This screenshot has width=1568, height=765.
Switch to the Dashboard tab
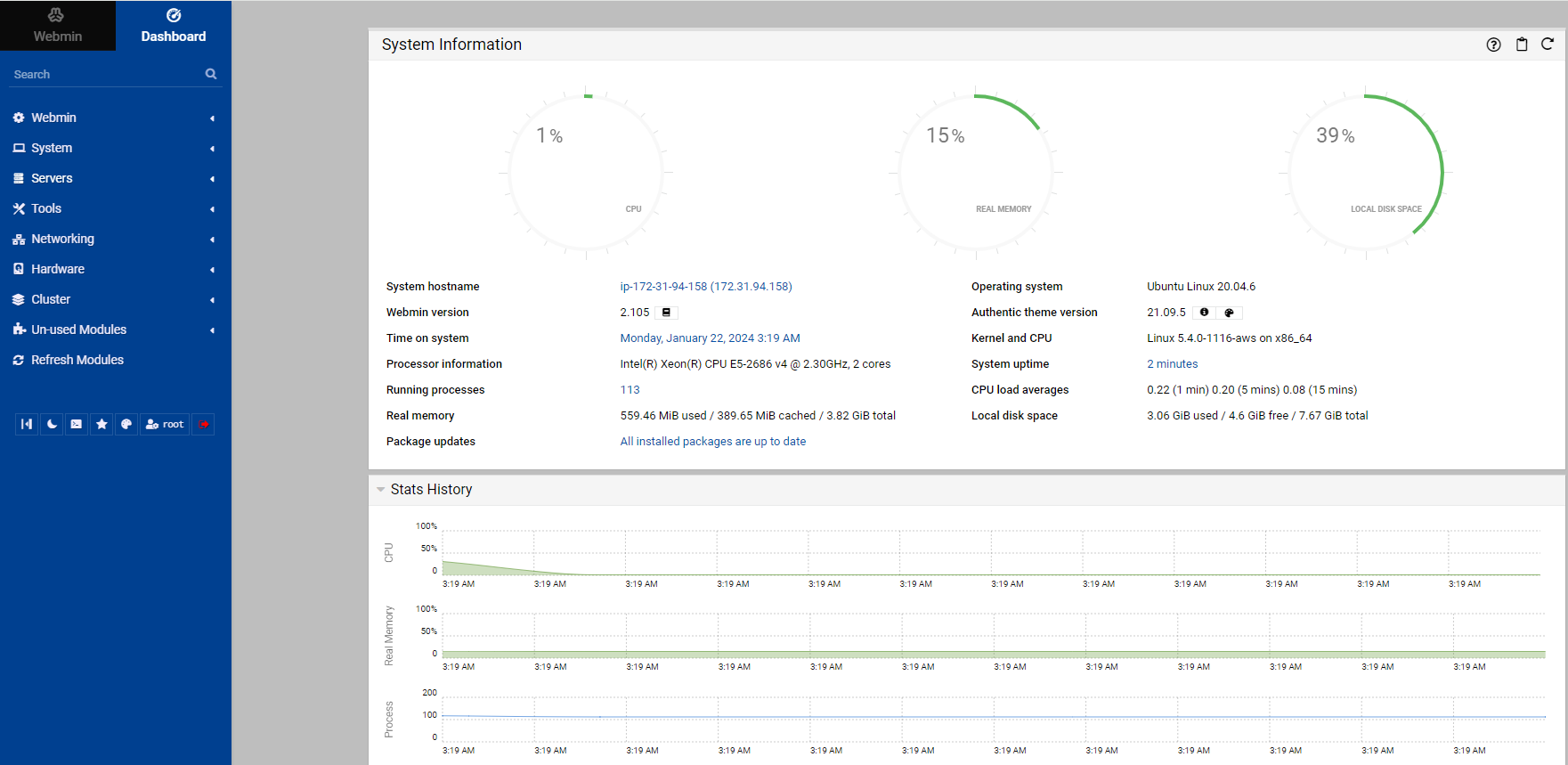tap(174, 25)
